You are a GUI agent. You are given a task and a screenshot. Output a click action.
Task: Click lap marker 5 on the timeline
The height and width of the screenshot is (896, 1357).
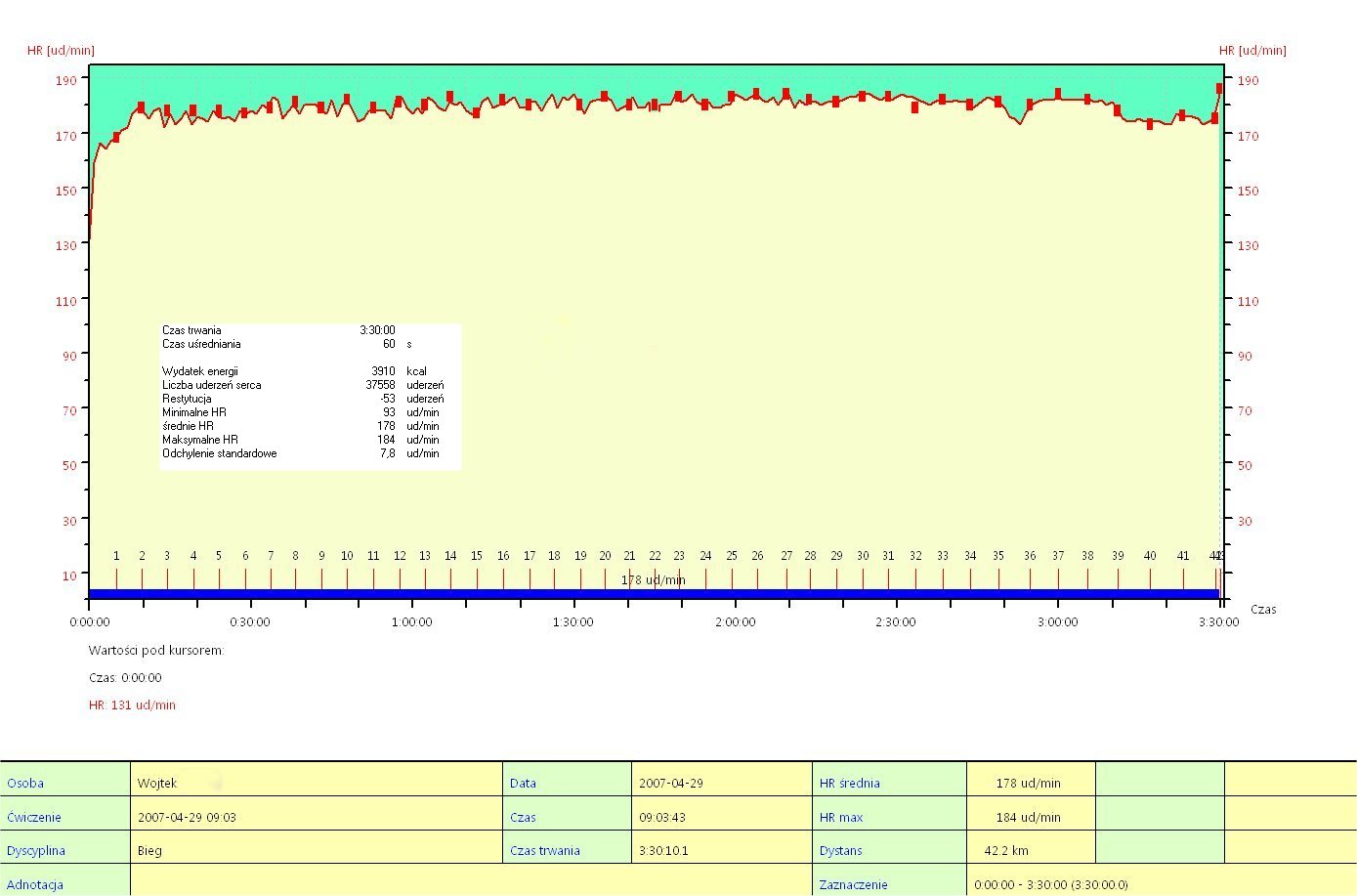(x=219, y=556)
